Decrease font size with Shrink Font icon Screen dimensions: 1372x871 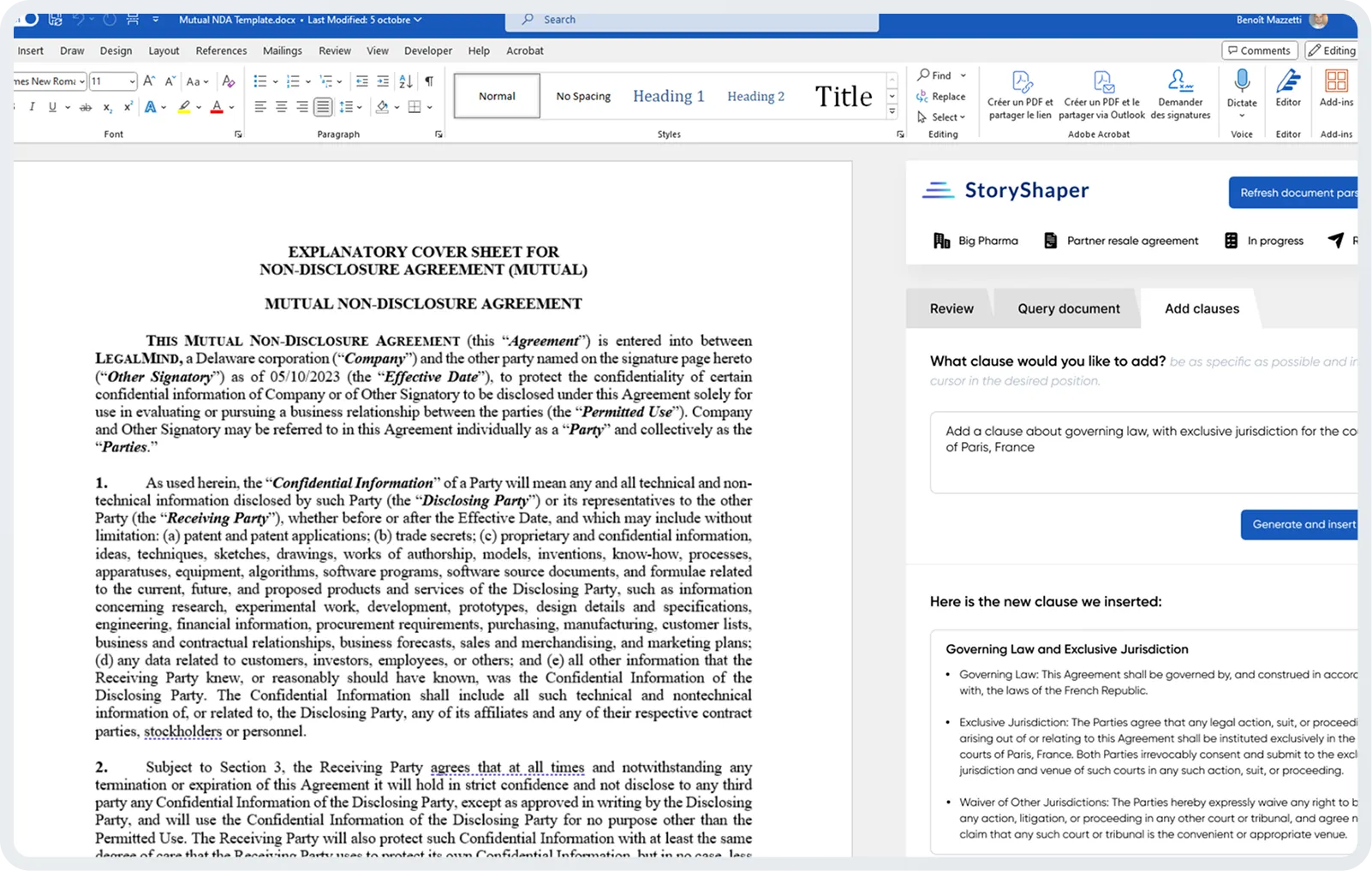click(170, 81)
